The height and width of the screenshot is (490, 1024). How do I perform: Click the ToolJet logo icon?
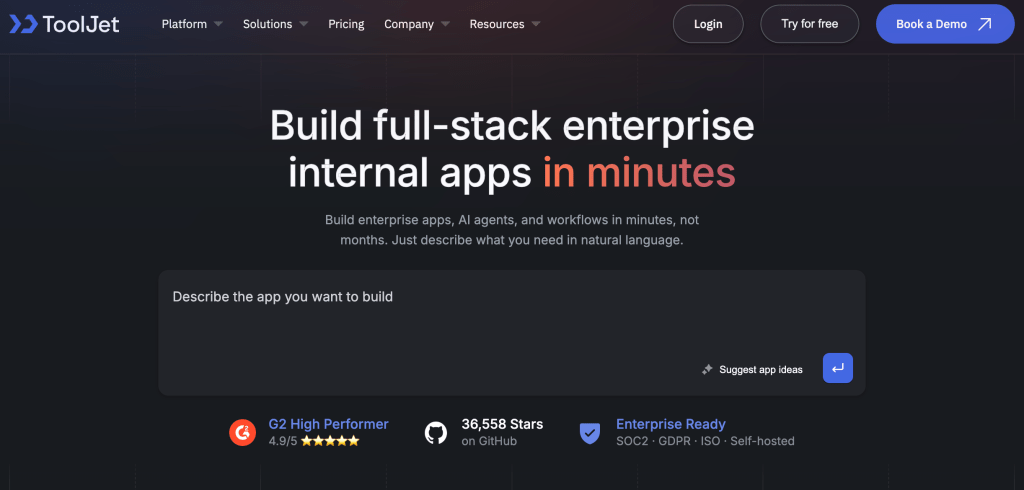[23, 24]
